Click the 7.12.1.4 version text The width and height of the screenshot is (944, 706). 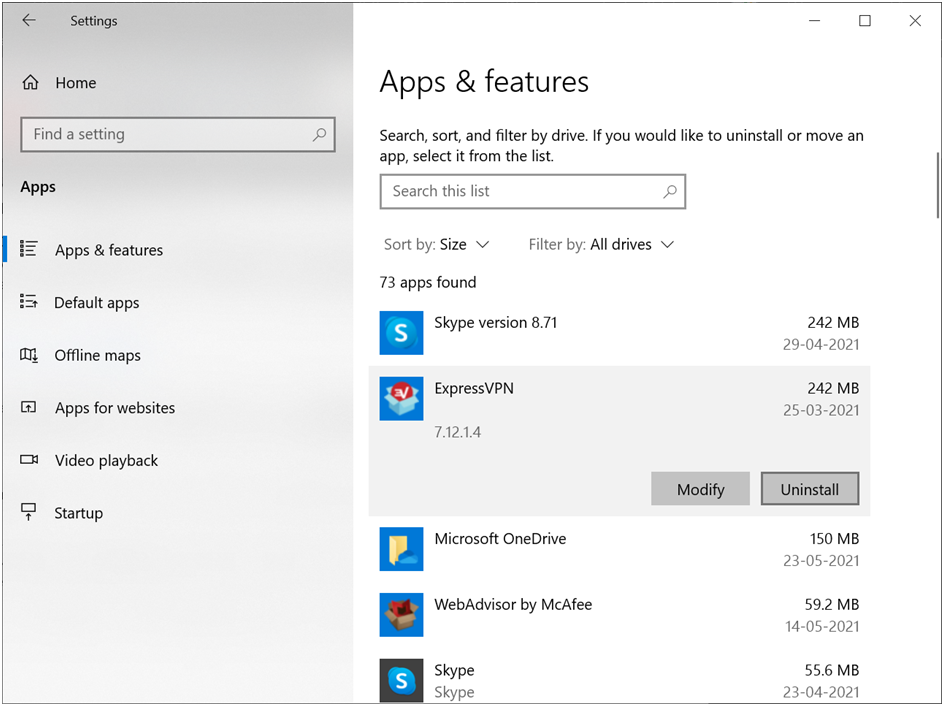pyautogui.click(x=458, y=432)
